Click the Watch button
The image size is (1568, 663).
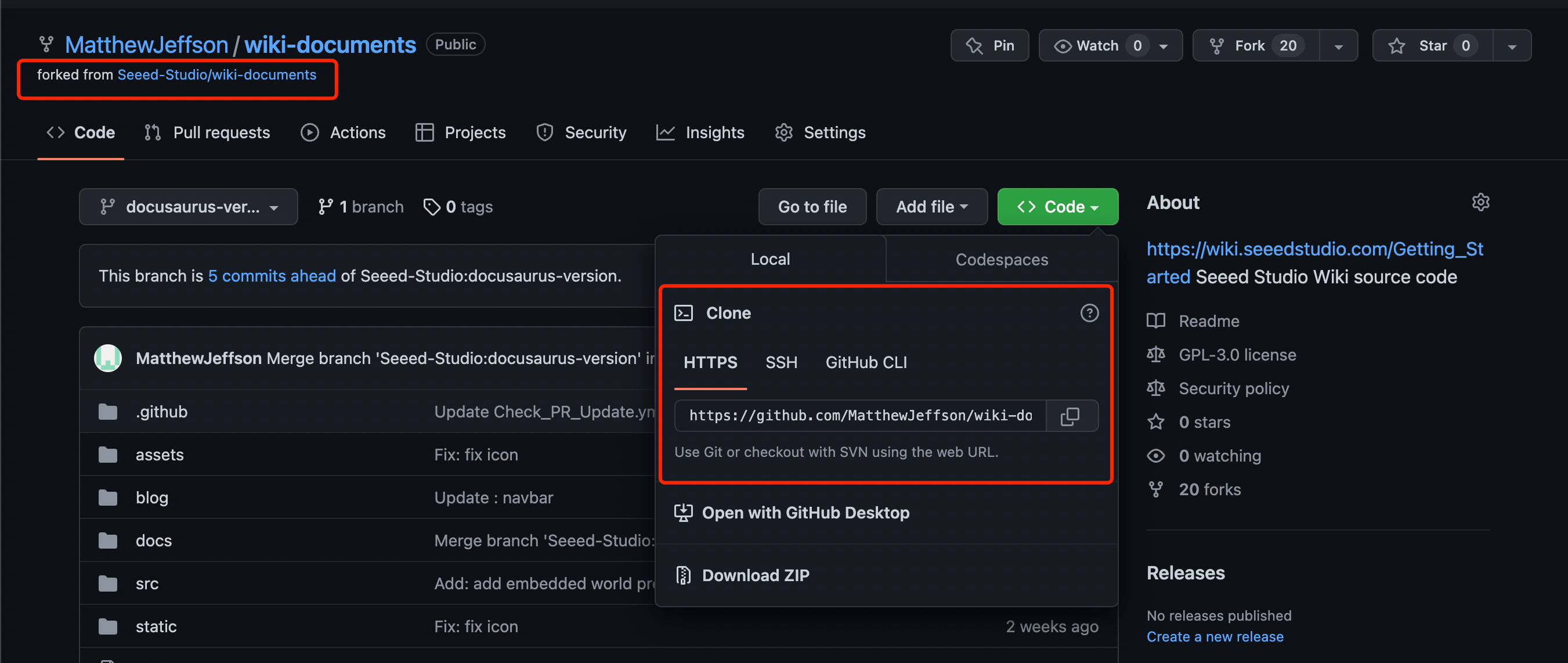click(1097, 46)
